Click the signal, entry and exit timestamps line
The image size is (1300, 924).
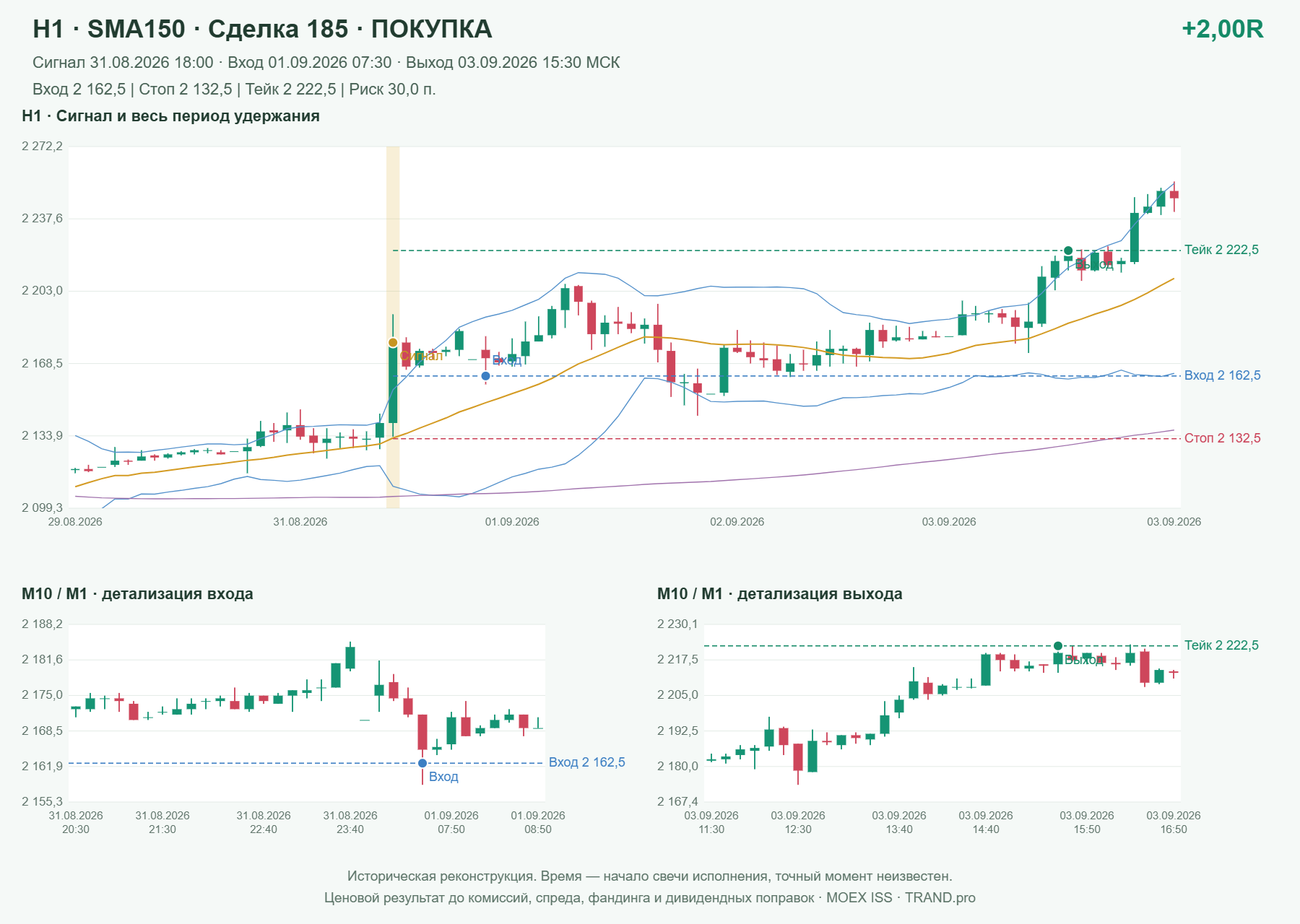[x=326, y=63]
